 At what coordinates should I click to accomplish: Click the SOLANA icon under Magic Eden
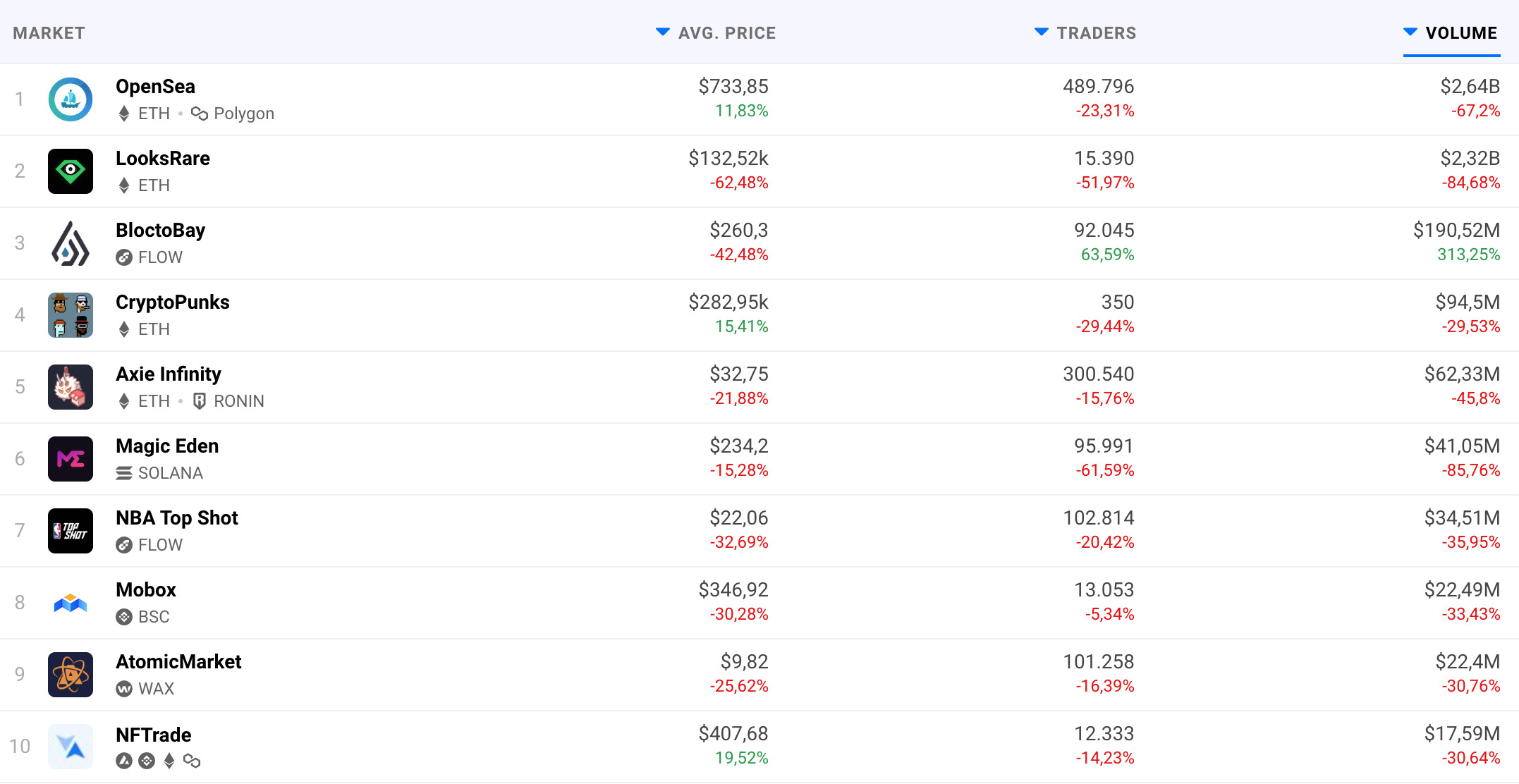(x=124, y=473)
